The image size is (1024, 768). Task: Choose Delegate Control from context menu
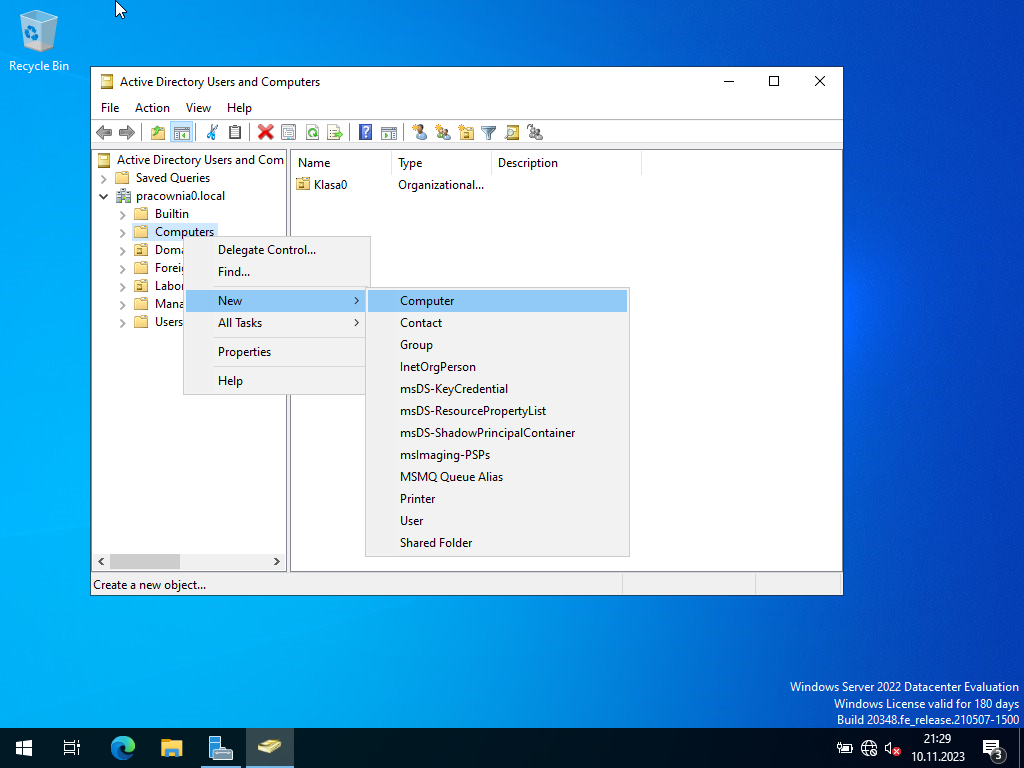pyautogui.click(x=276, y=249)
